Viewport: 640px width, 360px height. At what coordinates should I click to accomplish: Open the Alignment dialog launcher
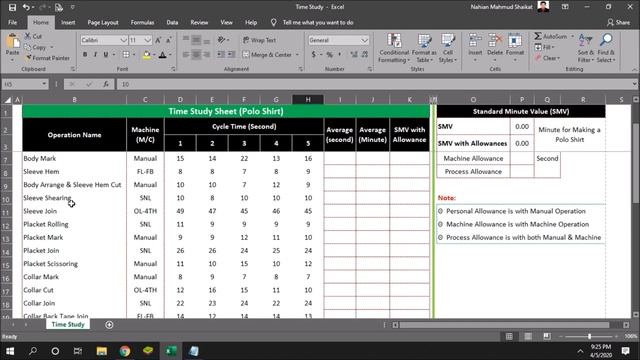point(300,69)
